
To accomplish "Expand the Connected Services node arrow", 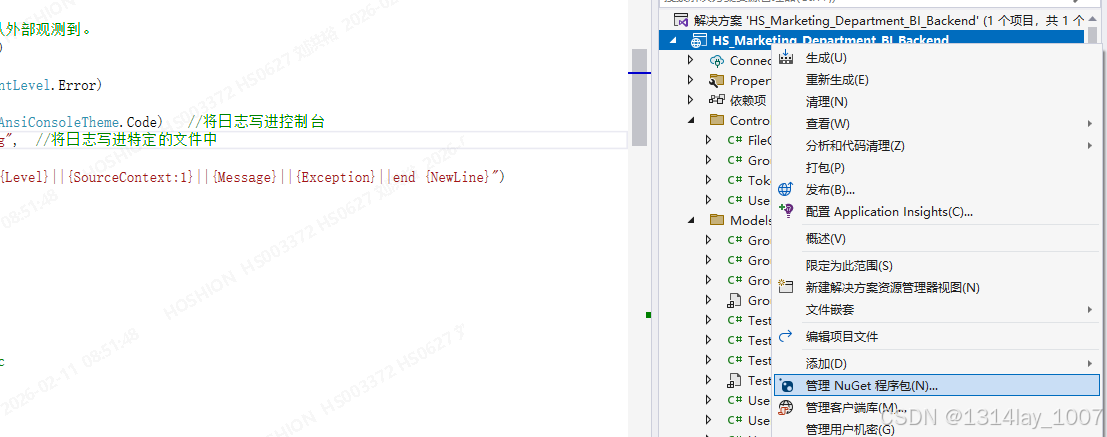I will pyautogui.click(x=691, y=61).
